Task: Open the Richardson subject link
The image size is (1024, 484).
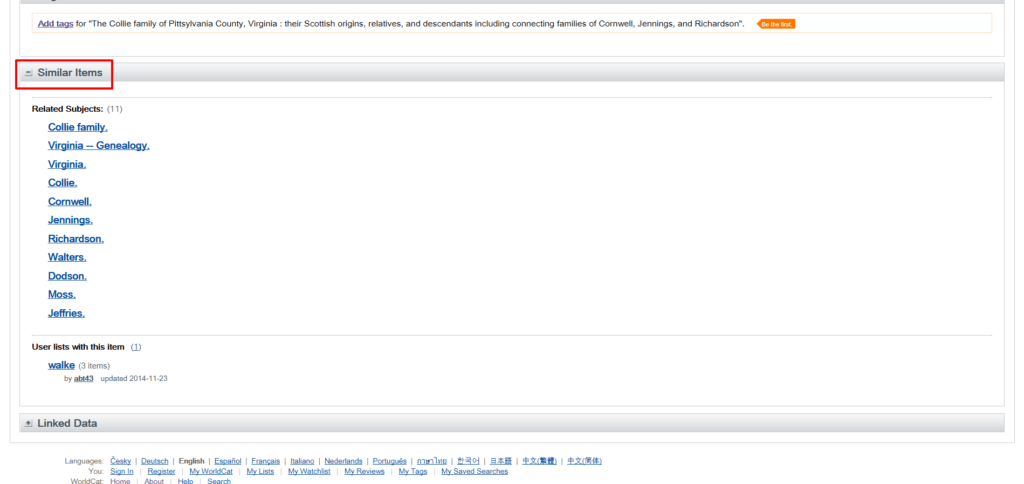Action: pyautogui.click(x=76, y=239)
